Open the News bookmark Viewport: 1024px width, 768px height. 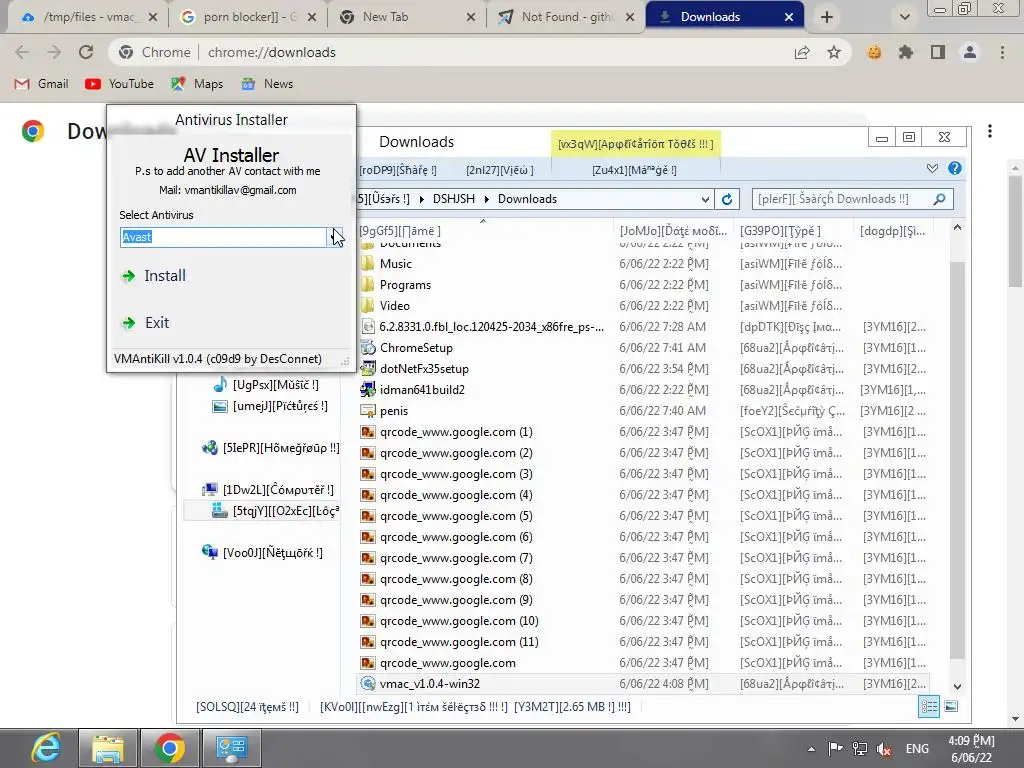point(267,84)
